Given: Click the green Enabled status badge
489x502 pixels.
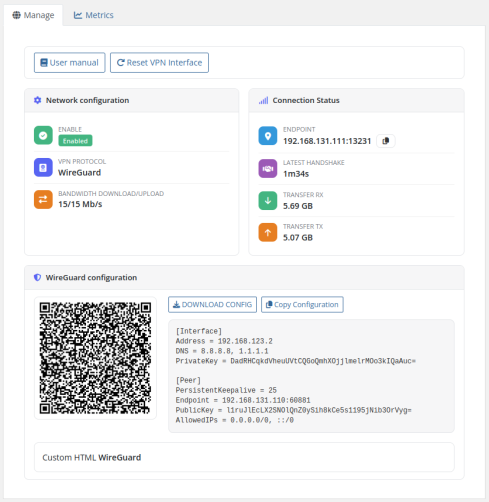Looking at the screenshot, I should (x=75, y=141).
